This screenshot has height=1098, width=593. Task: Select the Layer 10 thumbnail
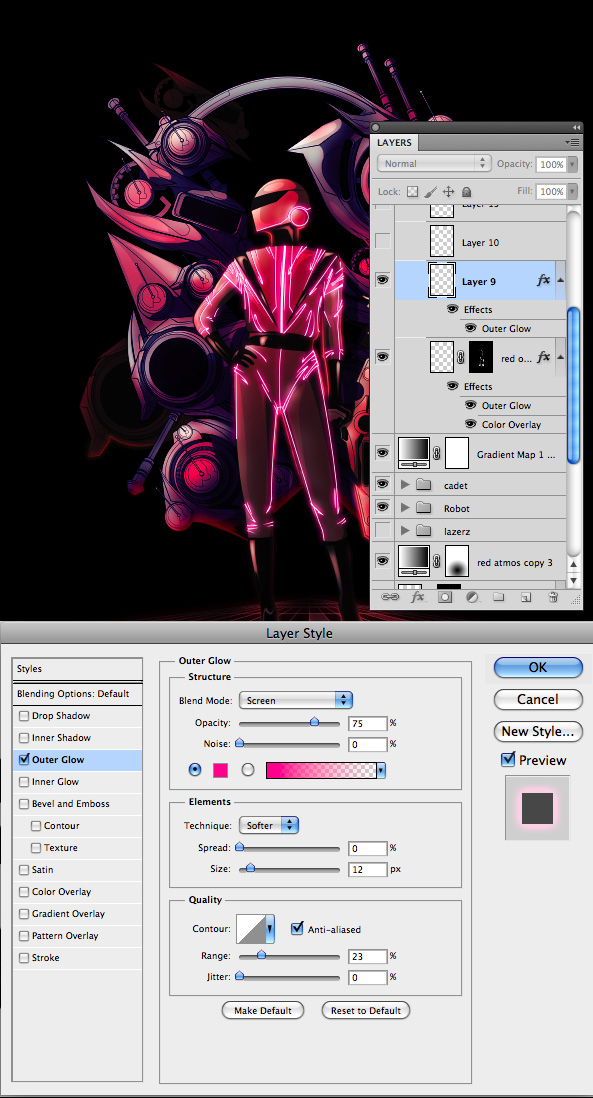pos(441,241)
